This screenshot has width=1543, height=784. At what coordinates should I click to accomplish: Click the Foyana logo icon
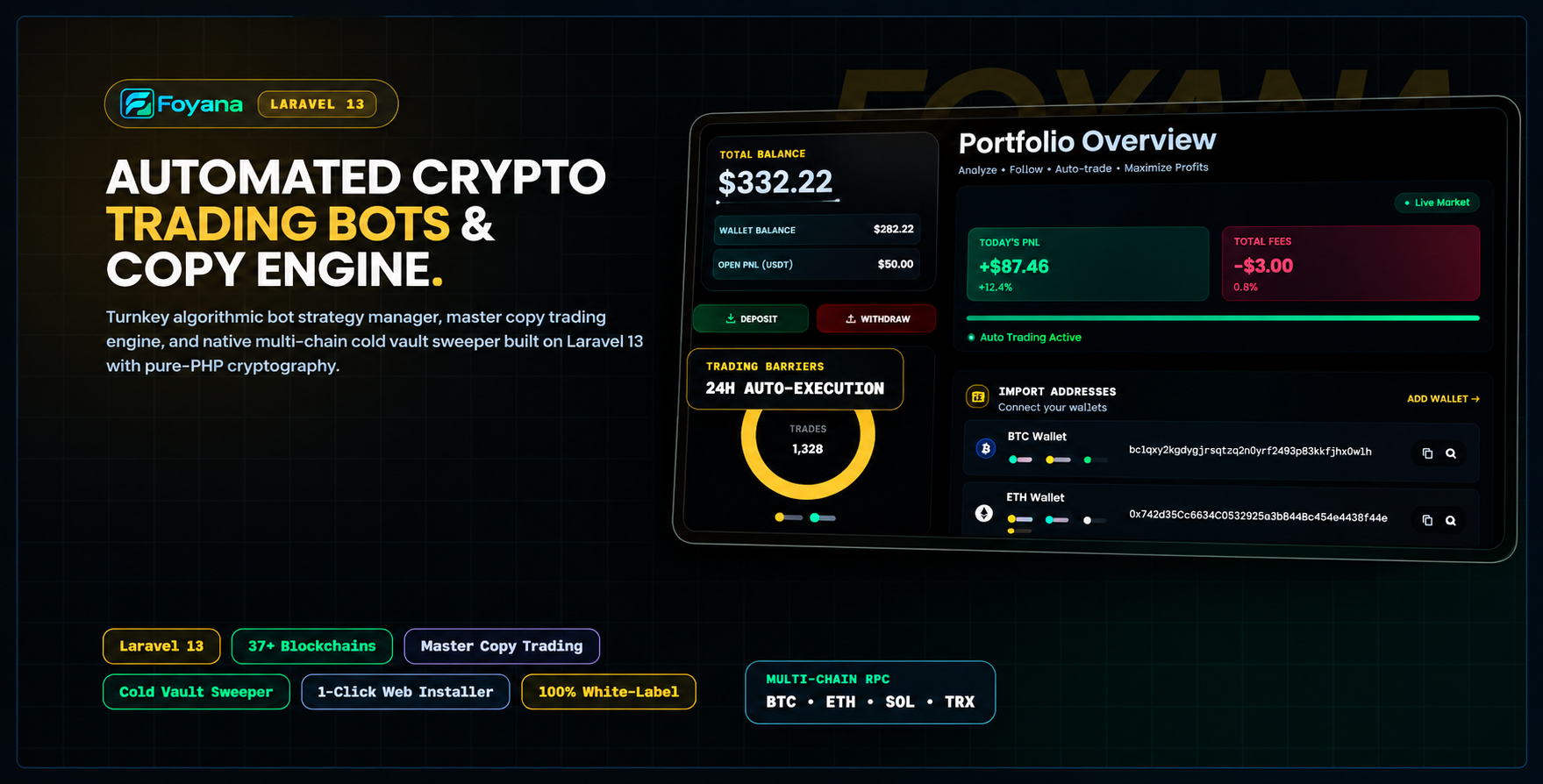(137, 103)
